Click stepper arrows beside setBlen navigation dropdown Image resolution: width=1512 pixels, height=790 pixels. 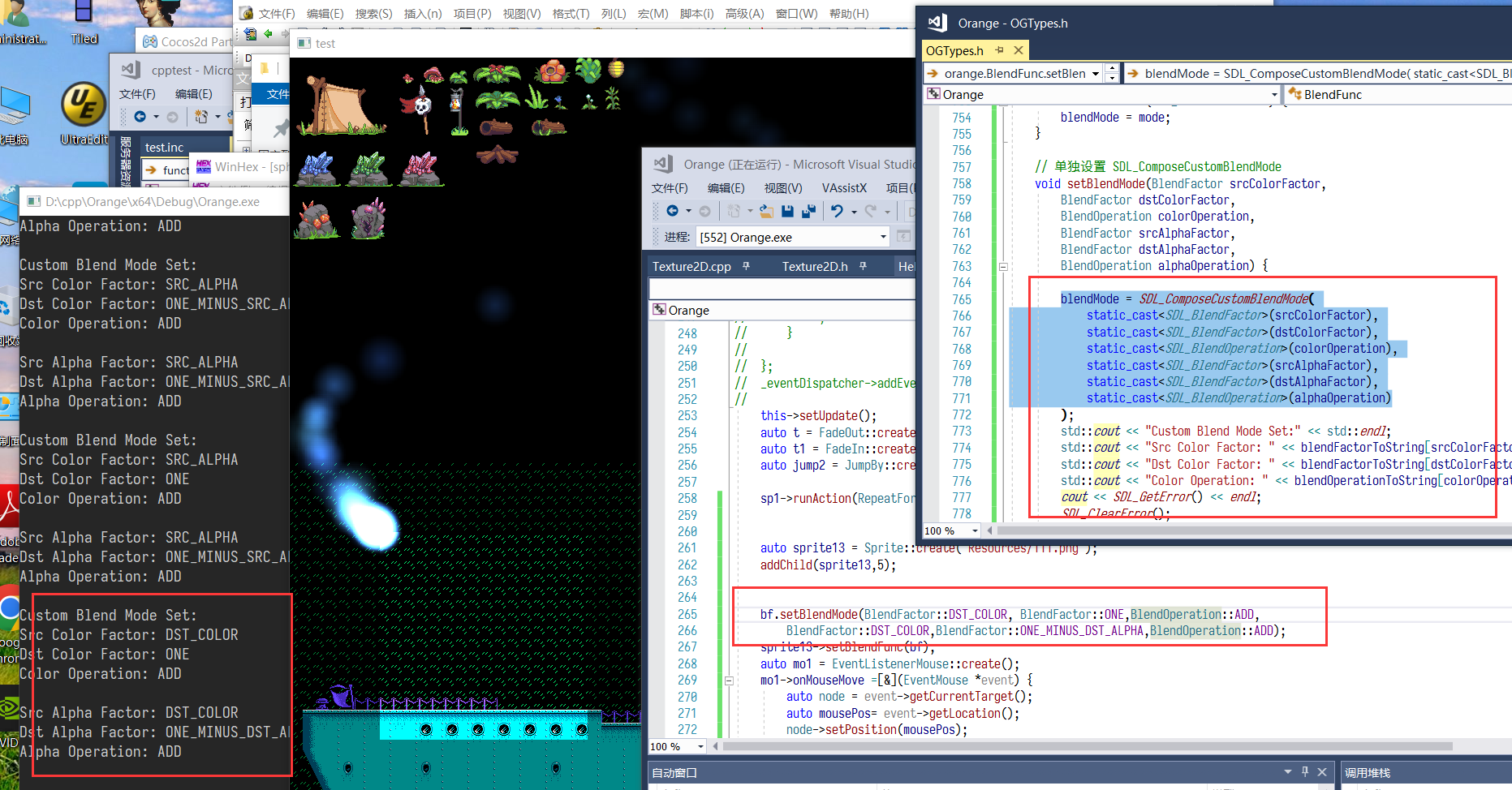tap(1112, 73)
